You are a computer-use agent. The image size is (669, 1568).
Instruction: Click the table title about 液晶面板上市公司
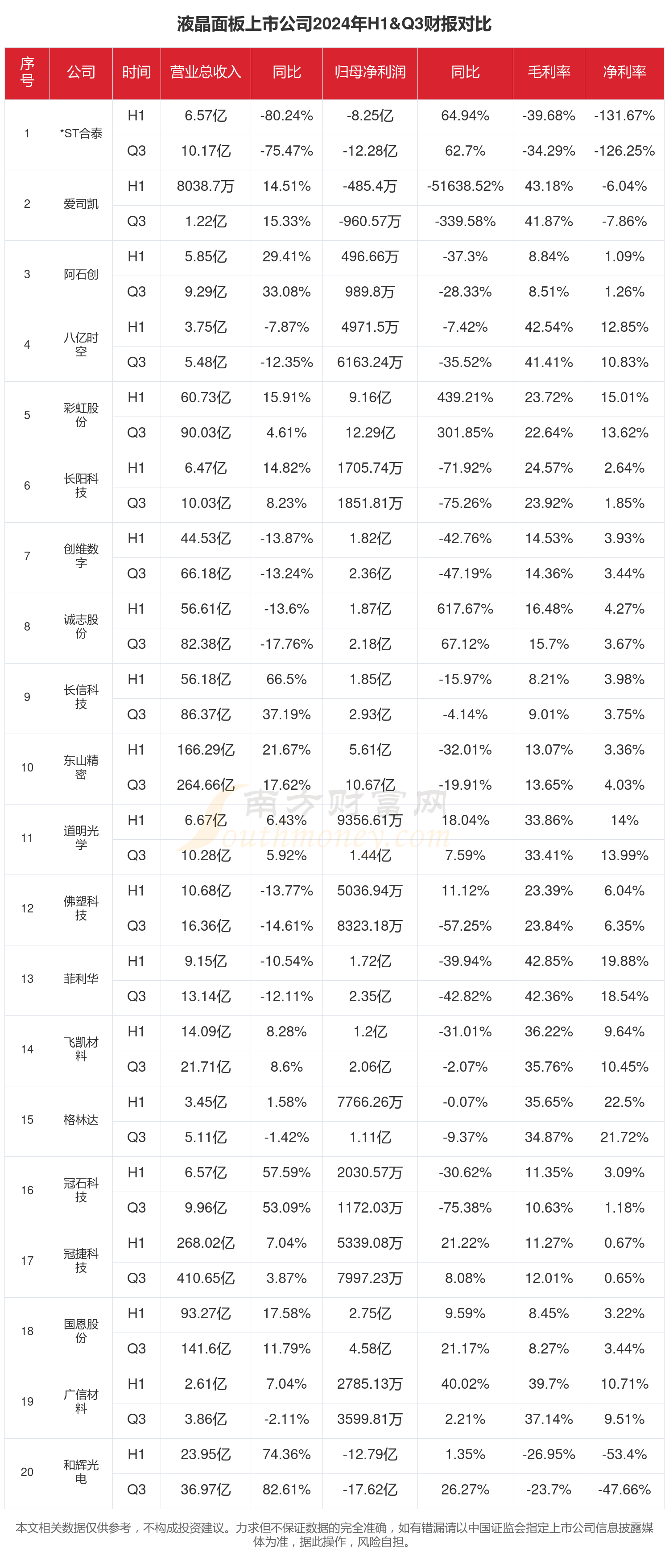coord(334,24)
